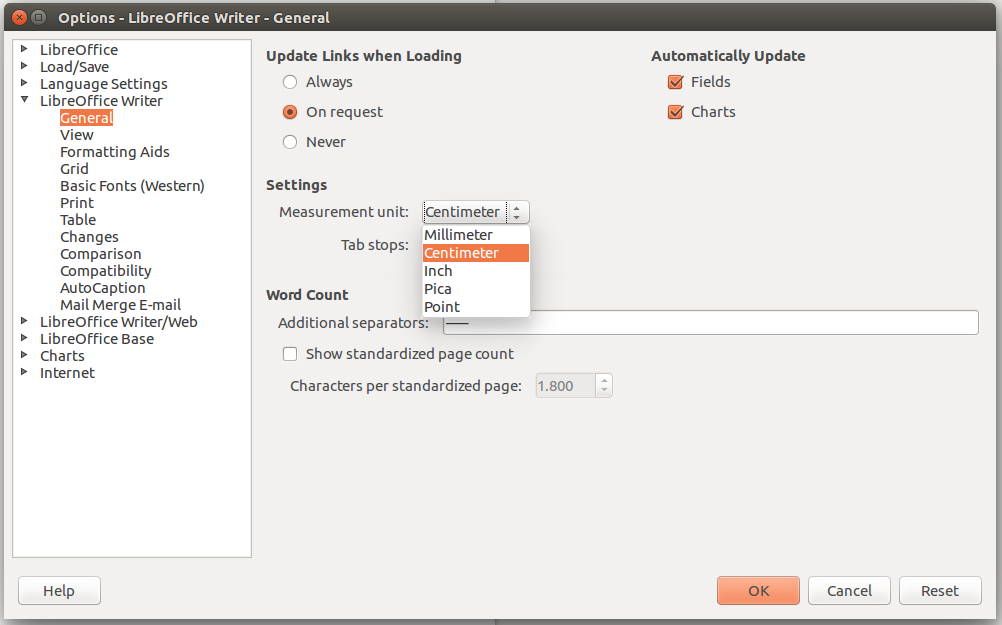
Task: Expand the LibreOffice Writer/Web node
Action: 24,321
